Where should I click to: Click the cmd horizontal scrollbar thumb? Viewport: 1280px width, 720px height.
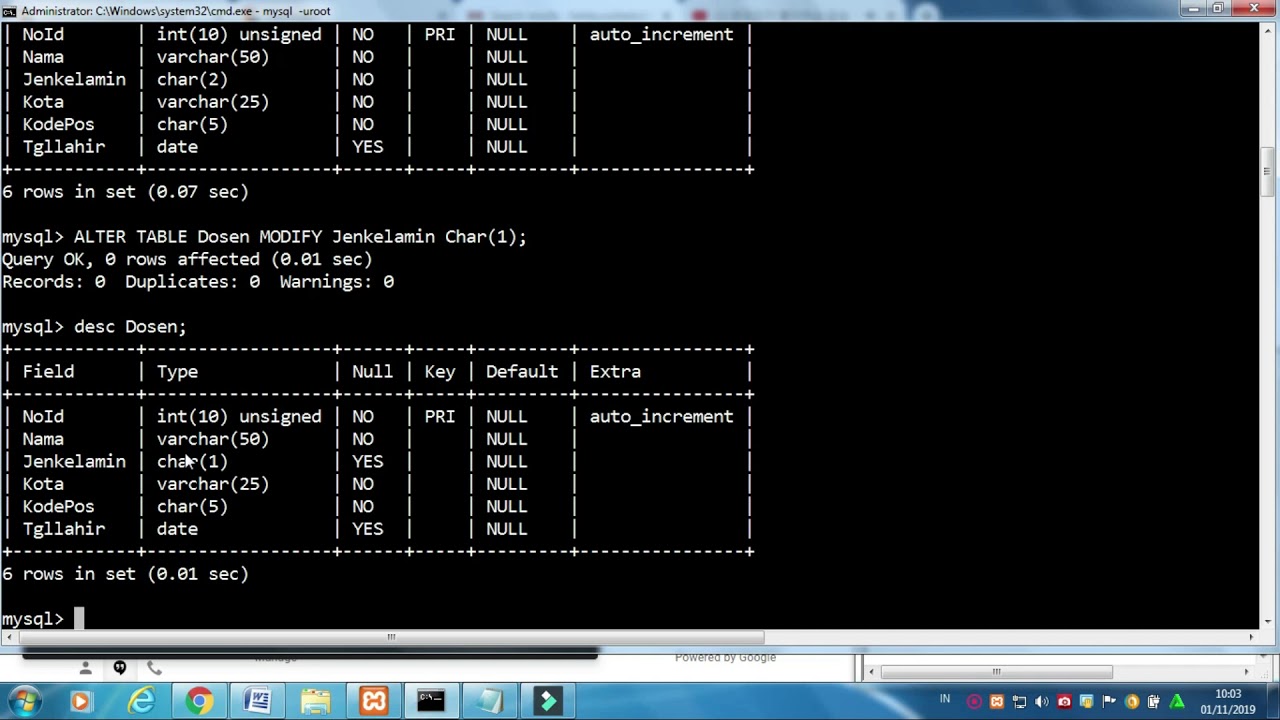[x=390, y=637]
